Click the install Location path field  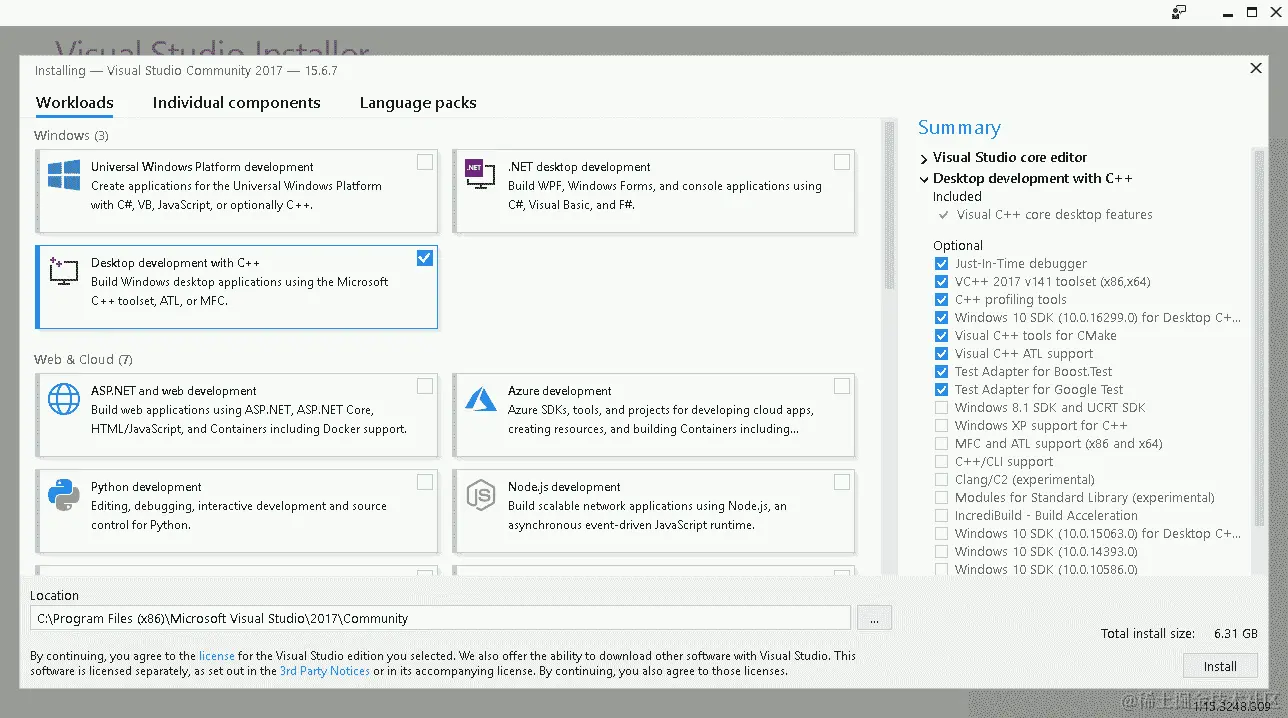tap(440, 619)
